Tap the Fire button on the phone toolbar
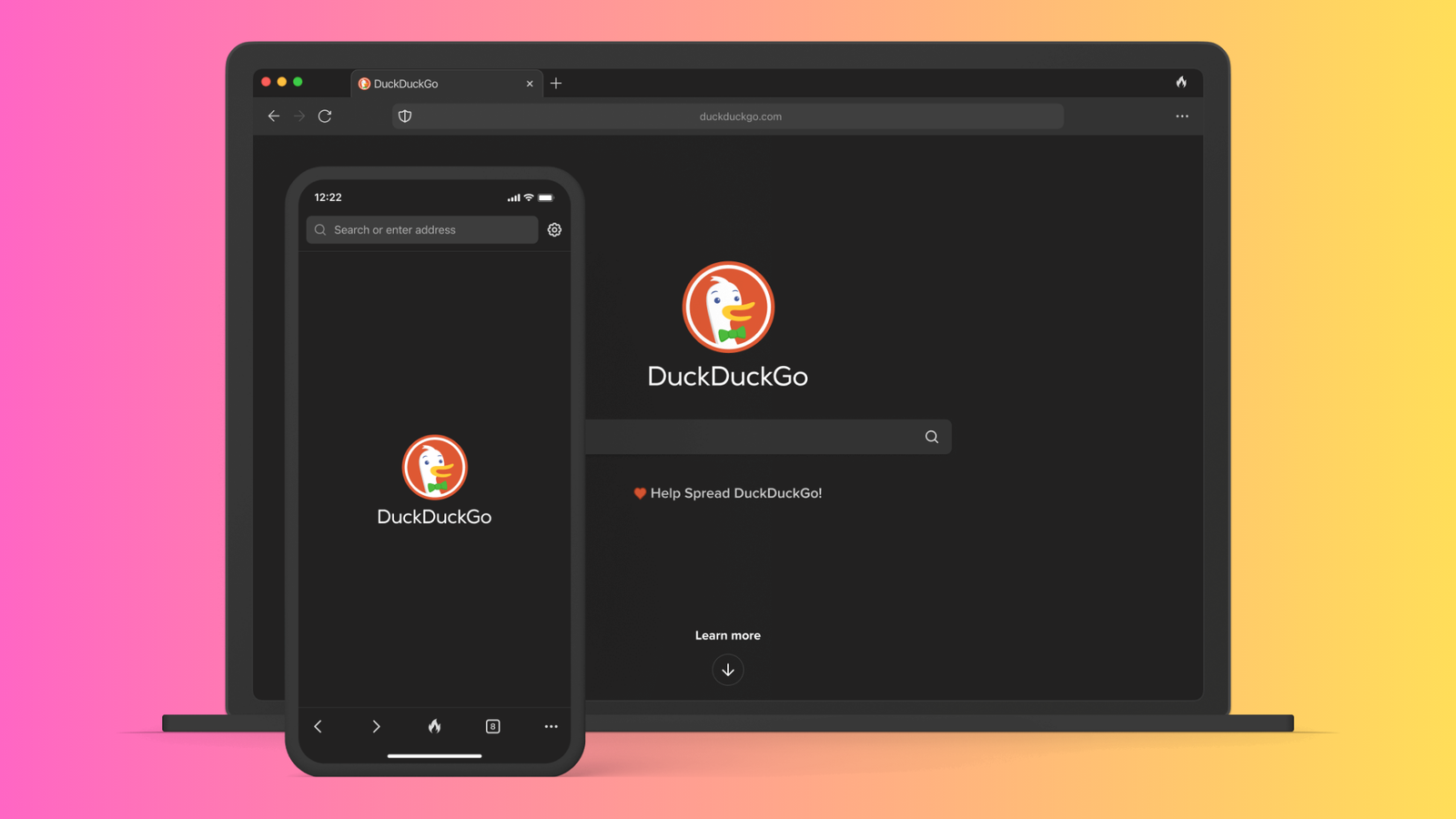 point(434,726)
